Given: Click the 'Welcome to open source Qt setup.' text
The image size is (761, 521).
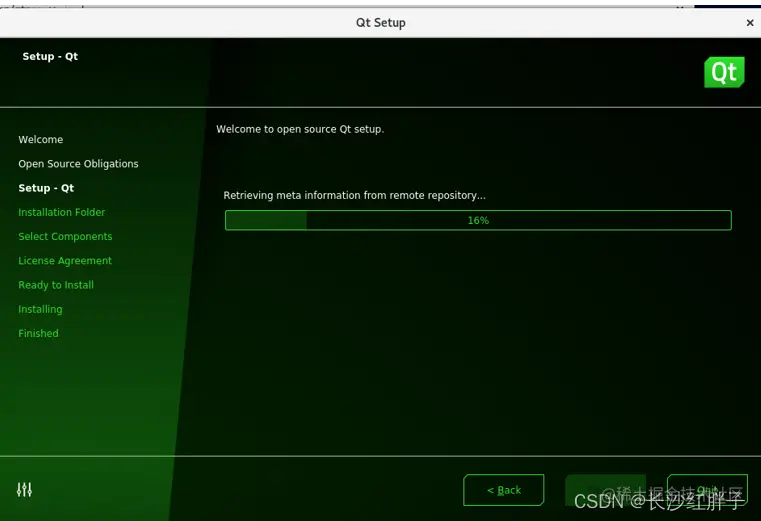Looking at the screenshot, I should pos(300,129).
